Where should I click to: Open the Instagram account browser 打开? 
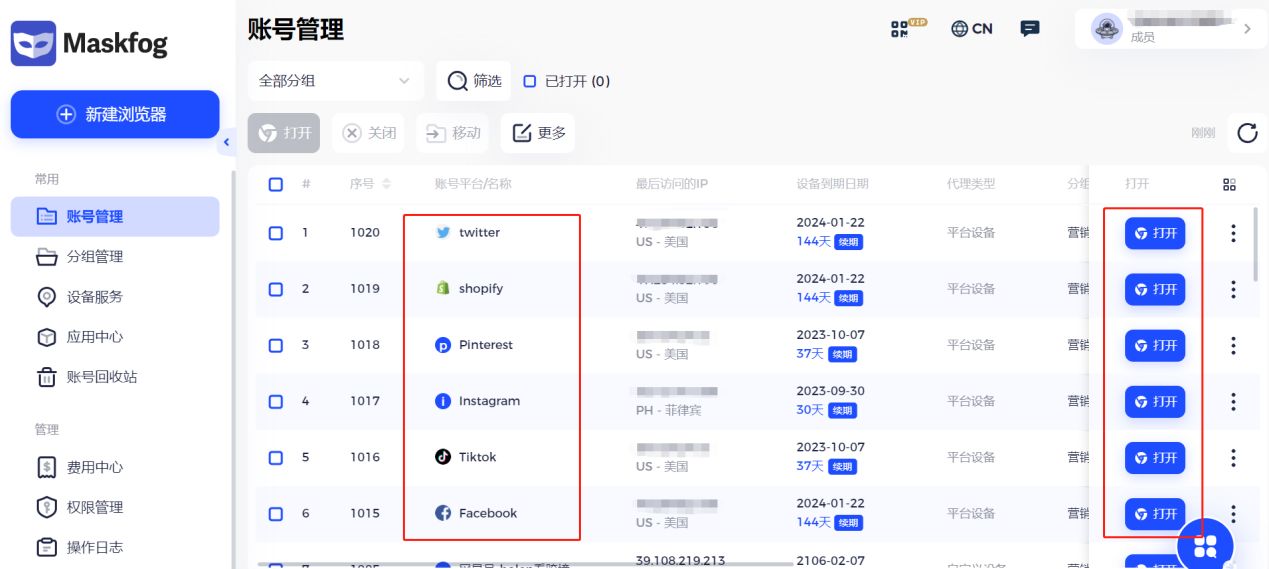point(1155,401)
